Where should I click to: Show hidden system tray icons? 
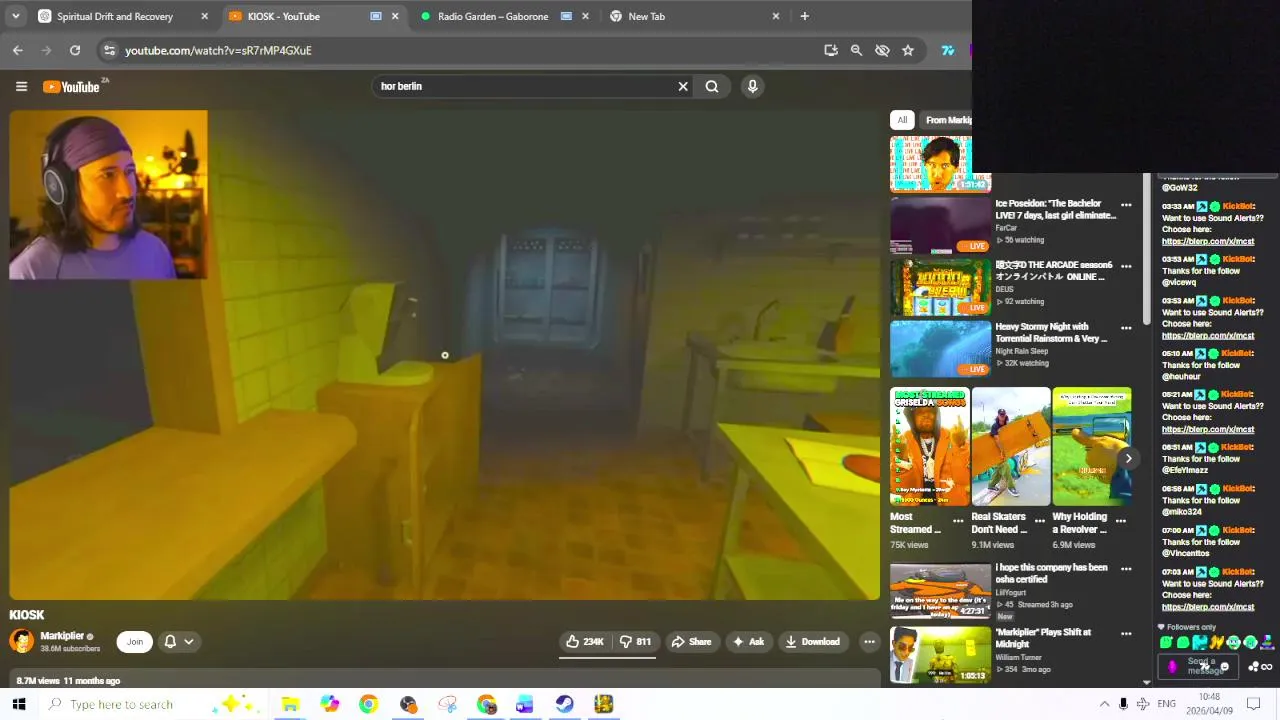click(1104, 704)
